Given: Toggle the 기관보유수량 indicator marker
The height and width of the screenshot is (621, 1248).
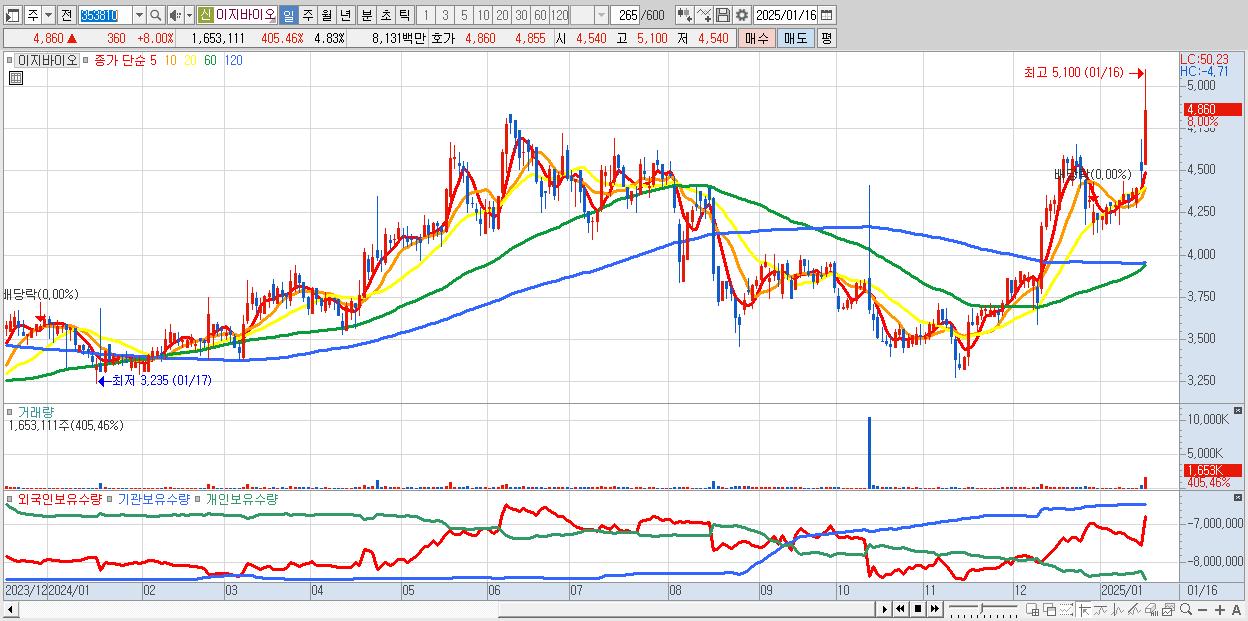Looking at the screenshot, I should (110, 498).
